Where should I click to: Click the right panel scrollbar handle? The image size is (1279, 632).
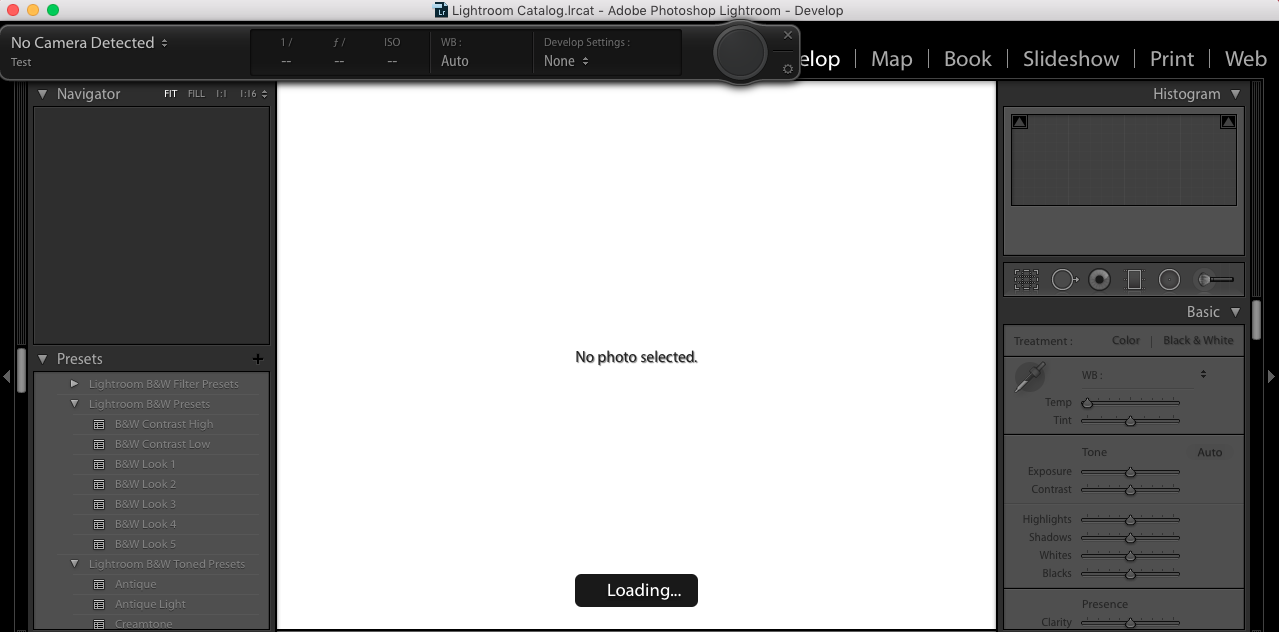coord(1256,320)
